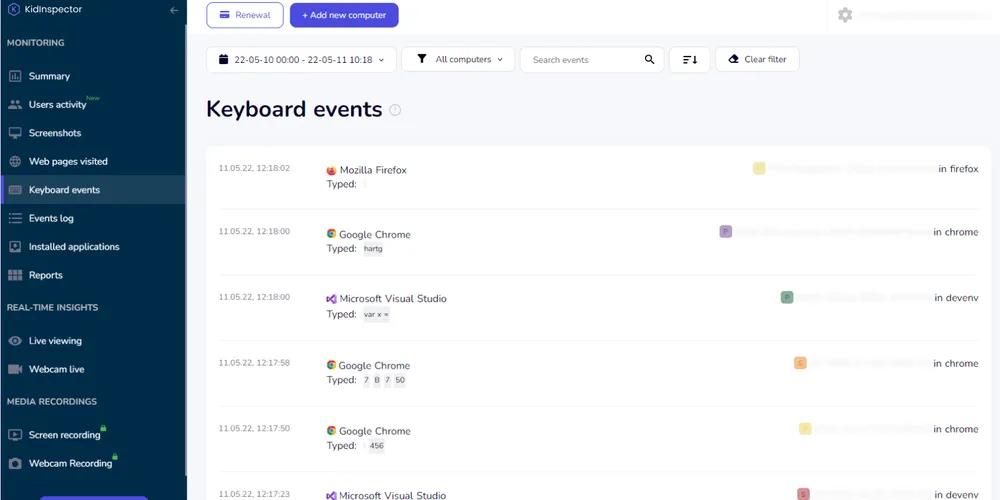Go to Users activity page
Image resolution: width=1000 pixels, height=500 pixels.
pos(57,105)
